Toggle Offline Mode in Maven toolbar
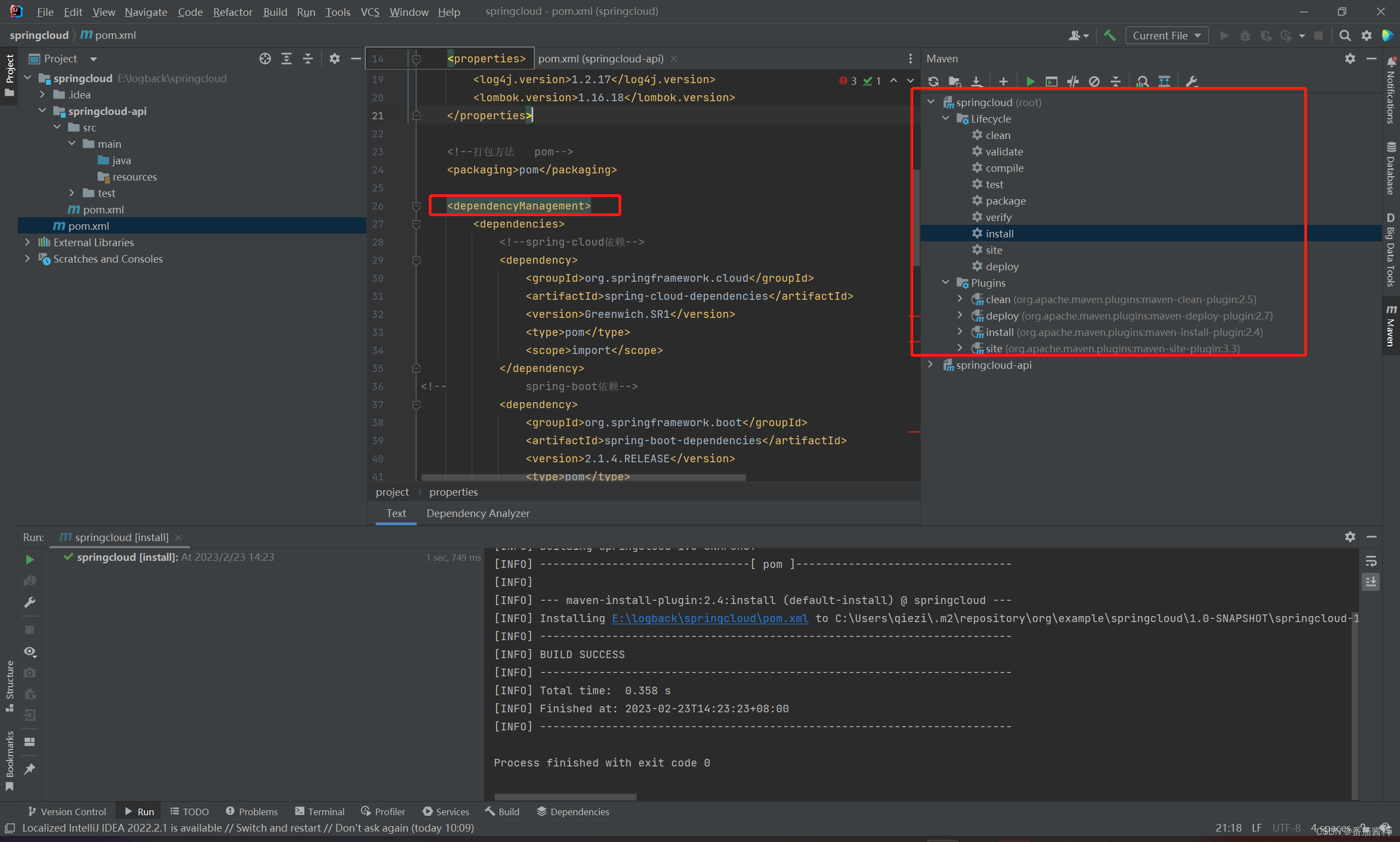Screen dimensions: 1400x842 [1073, 81]
